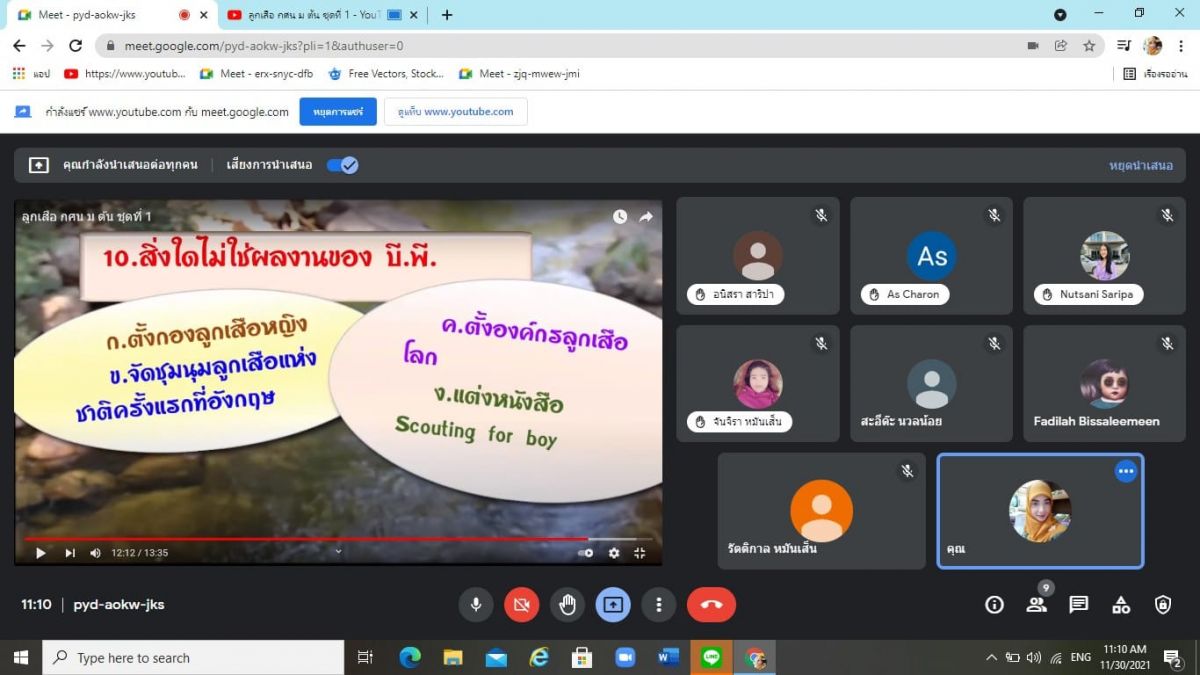Viewport: 1200px width, 675px height.
Task: Expand system tray hidden icons chevron
Action: 991,658
